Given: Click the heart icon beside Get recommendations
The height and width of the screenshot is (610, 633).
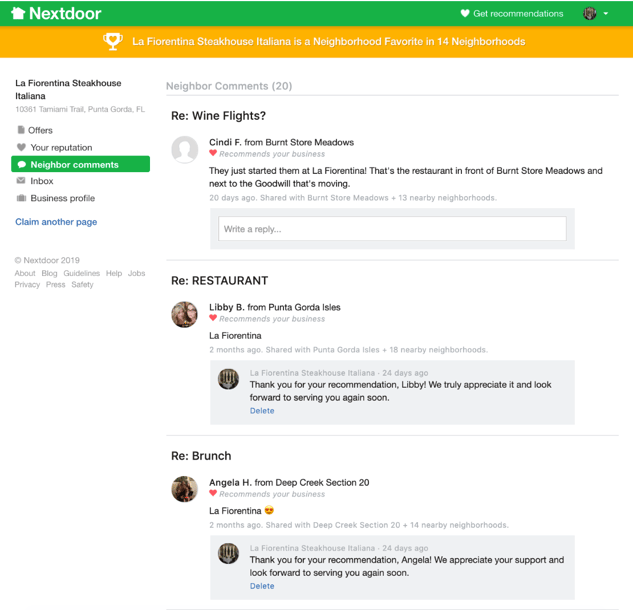Looking at the screenshot, I should pos(465,13).
